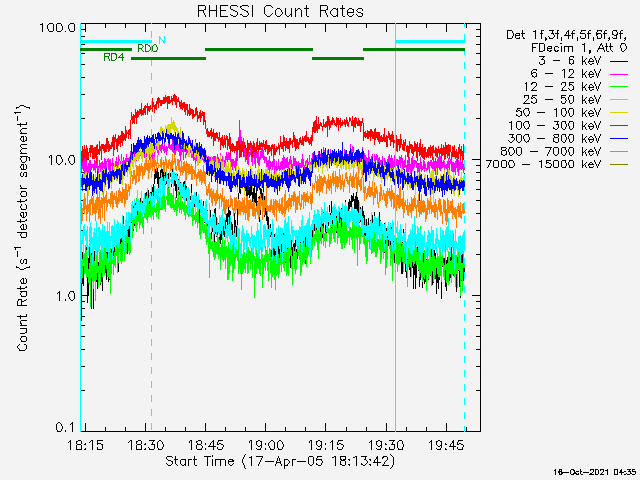Click the green line swatch for 12-25 keV
Image resolution: width=640 pixels, height=480 pixels.
619,87
